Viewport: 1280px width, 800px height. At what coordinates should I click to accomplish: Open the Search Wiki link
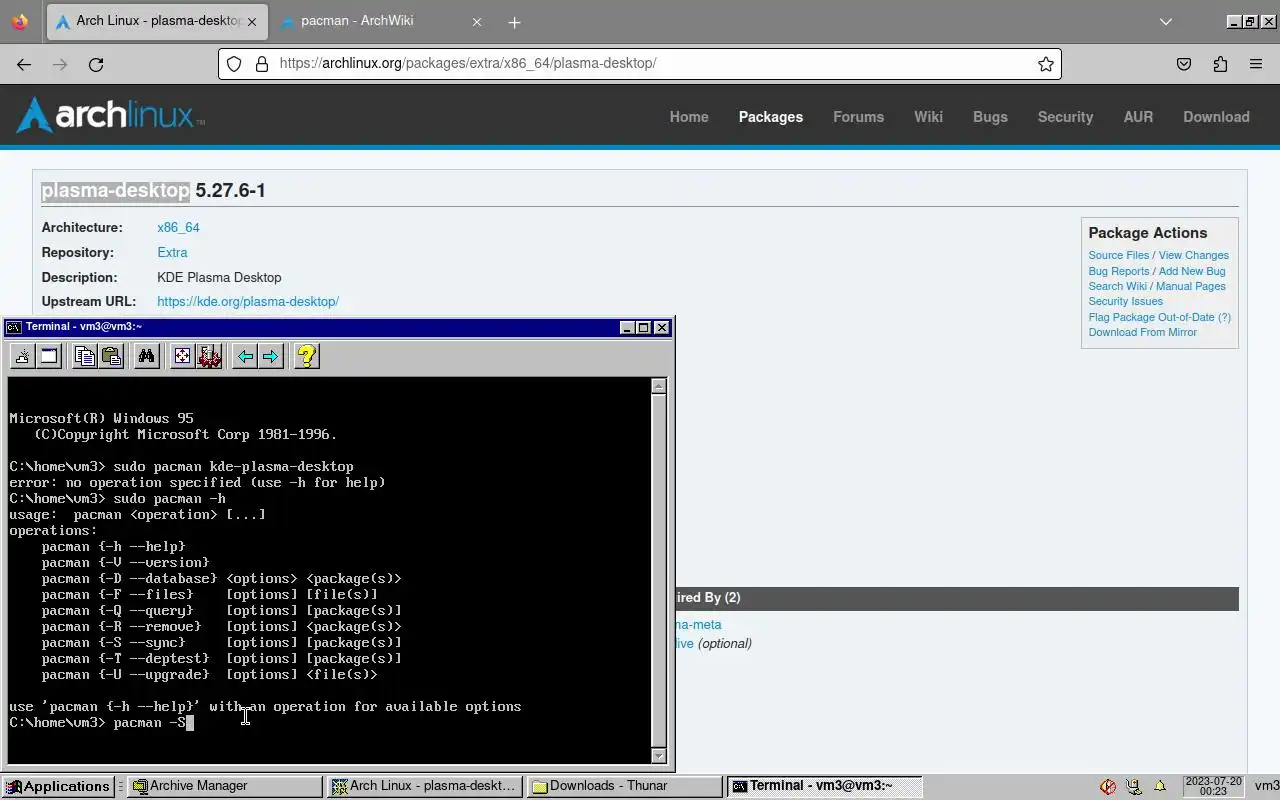tap(1117, 286)
